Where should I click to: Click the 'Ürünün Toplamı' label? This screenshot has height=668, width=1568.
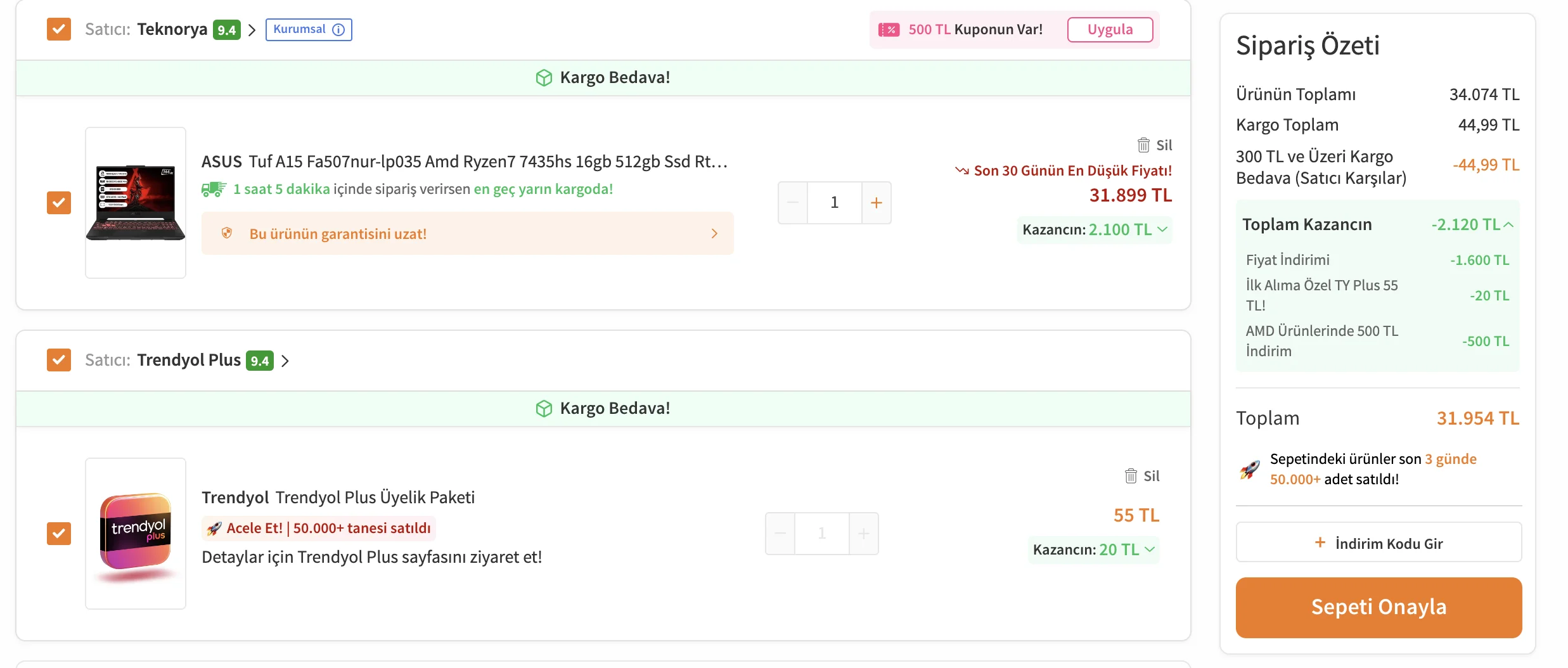click(x=1296, y=94)
